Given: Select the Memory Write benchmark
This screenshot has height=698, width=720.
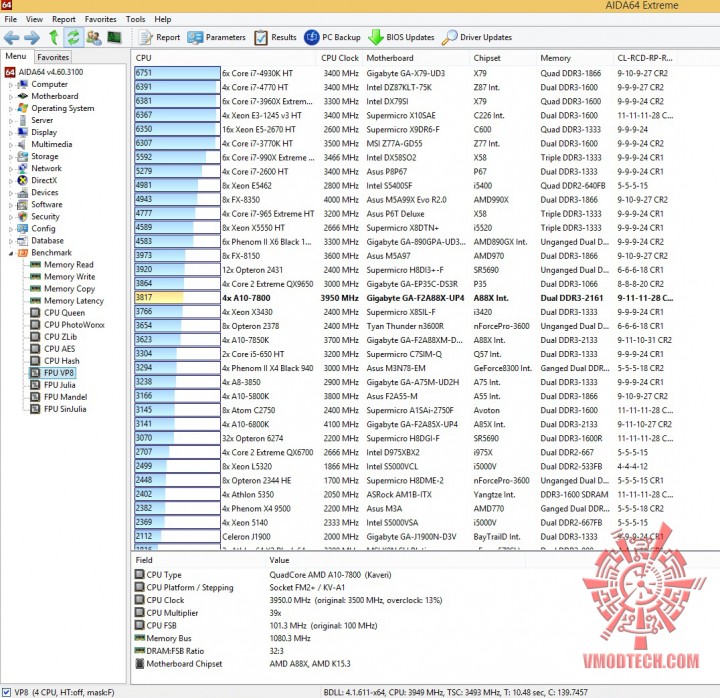Looking at the screenshot, I should tap(69, 276).
